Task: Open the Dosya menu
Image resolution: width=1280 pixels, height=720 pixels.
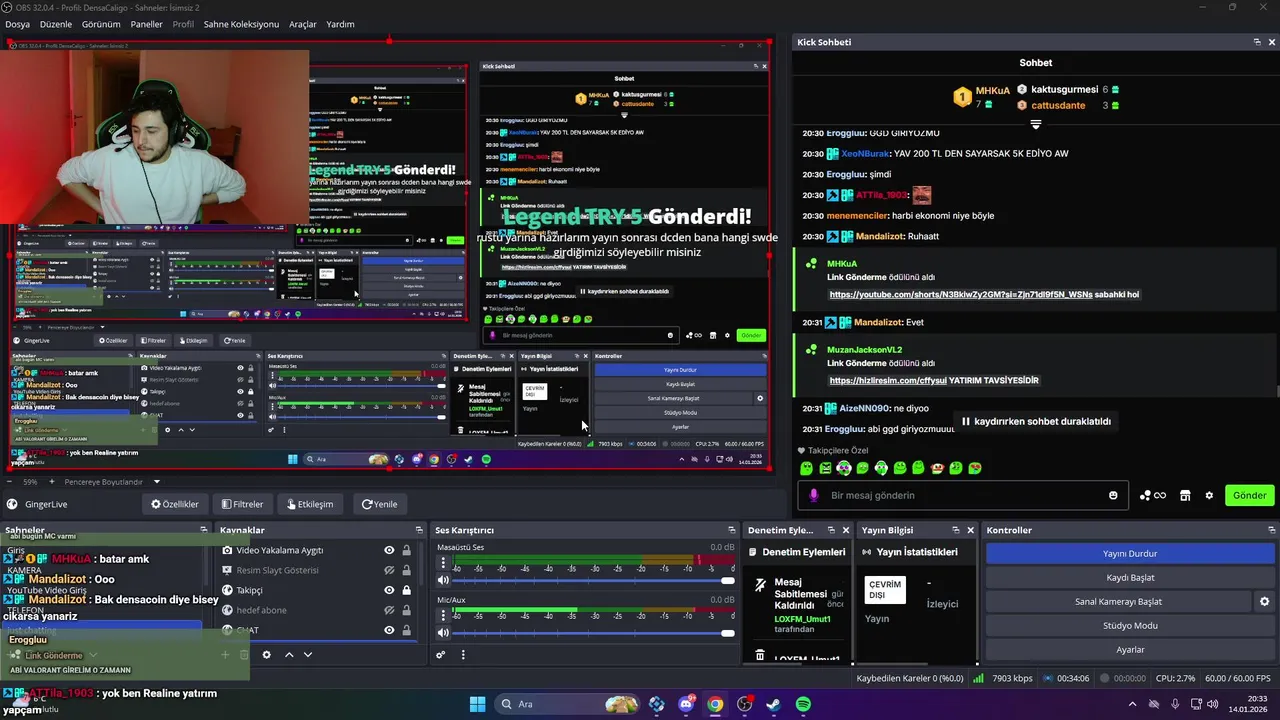Action: [17, 24]
